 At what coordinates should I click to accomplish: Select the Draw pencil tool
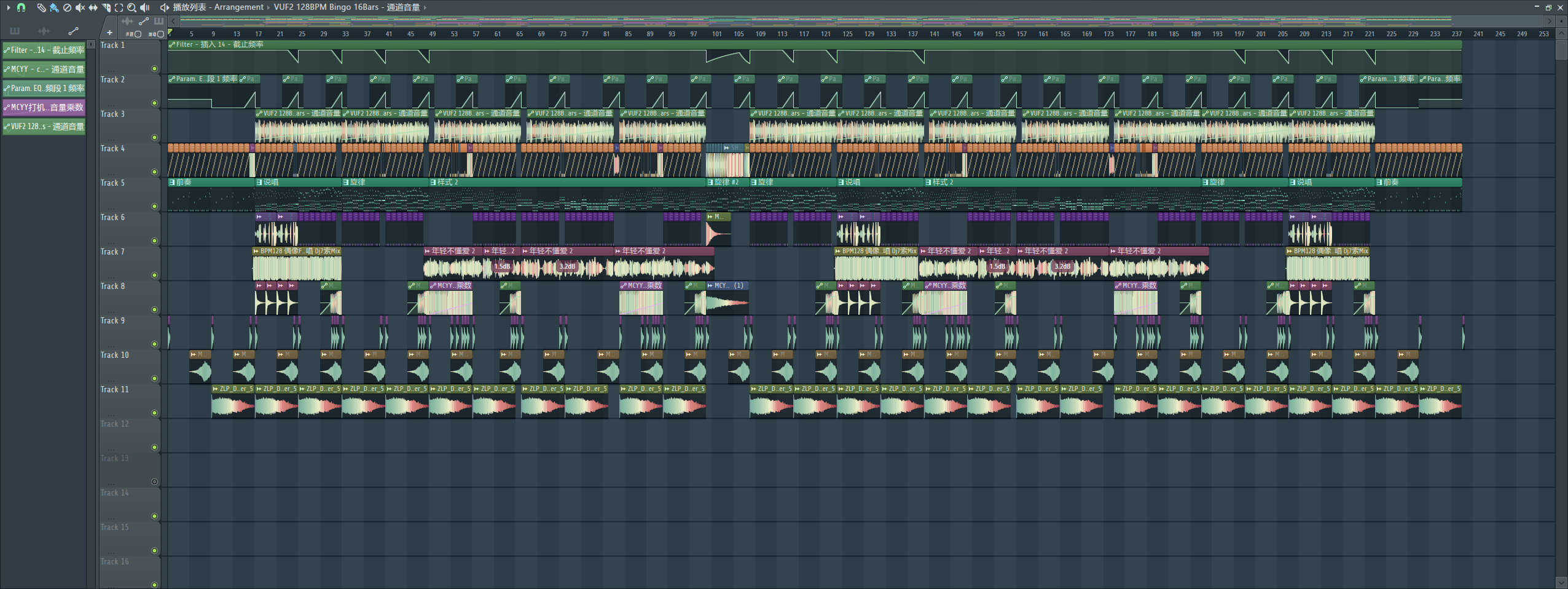(41, 7)
